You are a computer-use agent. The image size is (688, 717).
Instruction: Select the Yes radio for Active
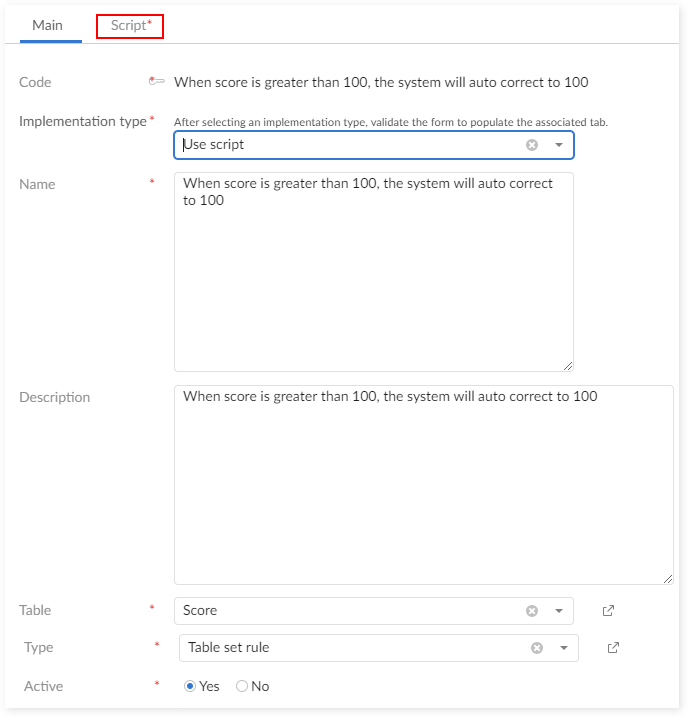point(190,686)
